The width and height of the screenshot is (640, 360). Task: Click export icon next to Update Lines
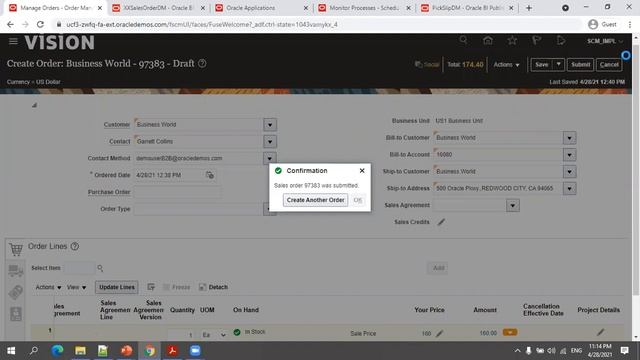151,287
